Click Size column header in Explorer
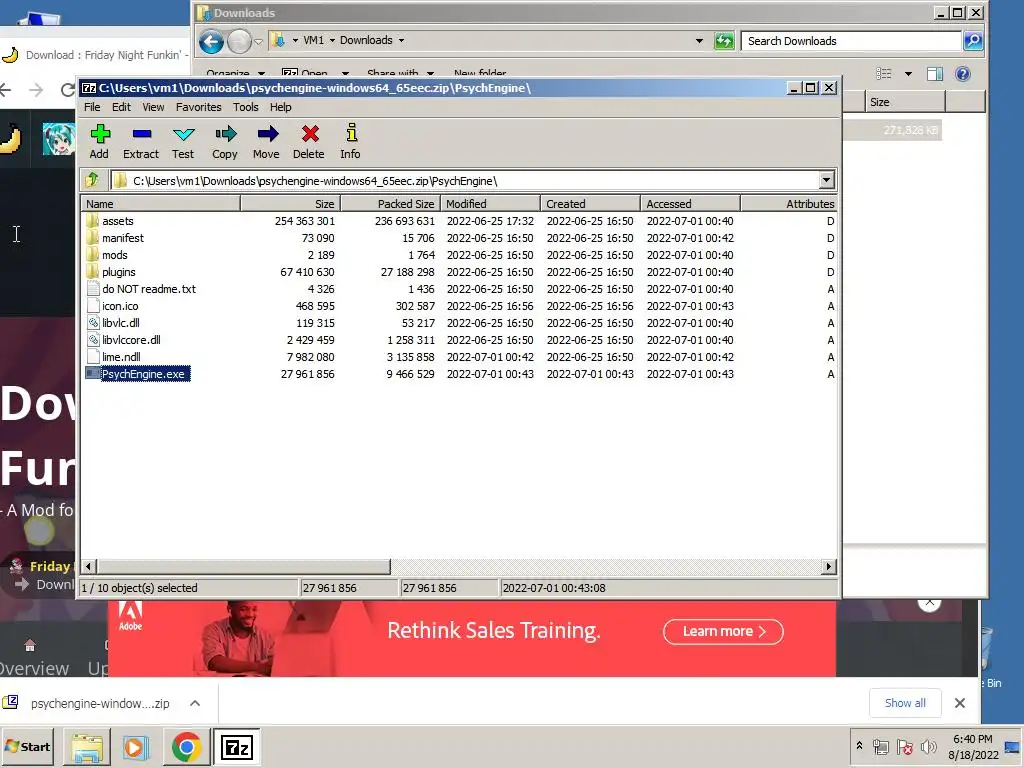 tap(905, 102)
